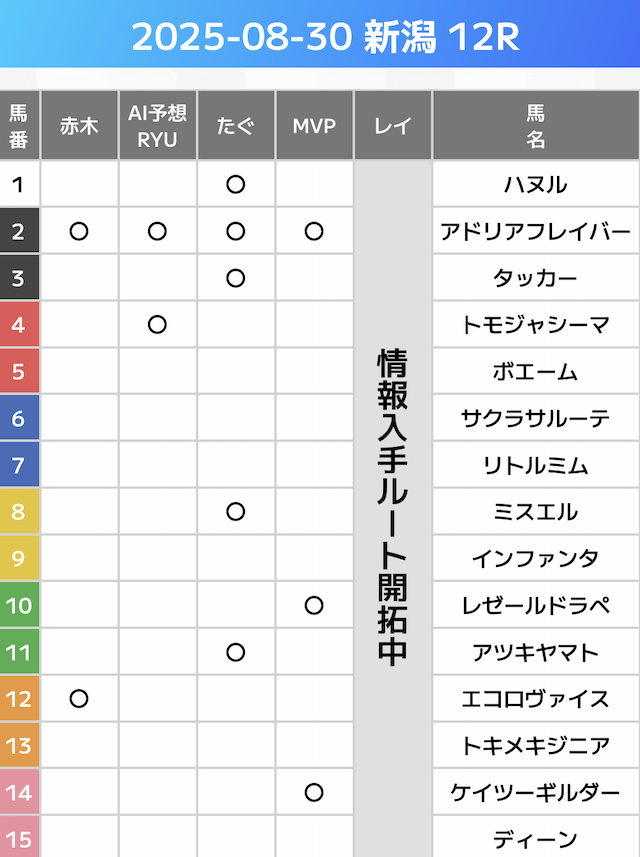Click the red number 4 cell
This screenshot has height=857, width=640.
pyautogui.click(x=19, y=325)
